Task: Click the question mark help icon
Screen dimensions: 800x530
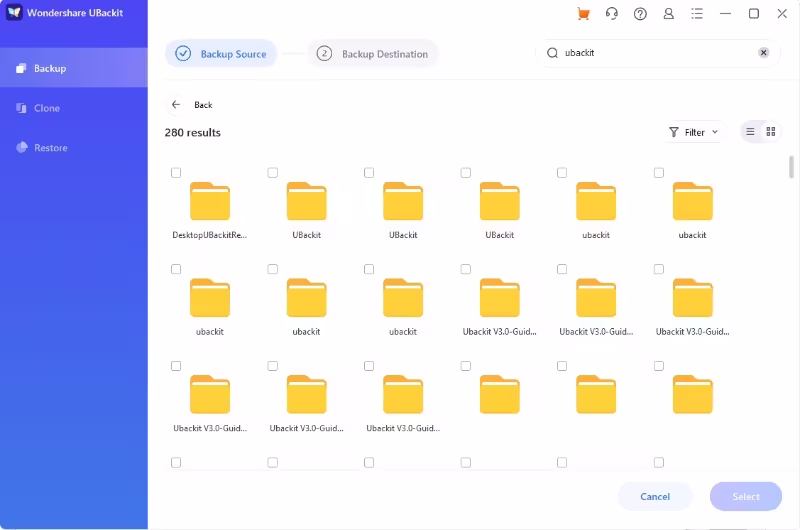Action: click(640, 14)
